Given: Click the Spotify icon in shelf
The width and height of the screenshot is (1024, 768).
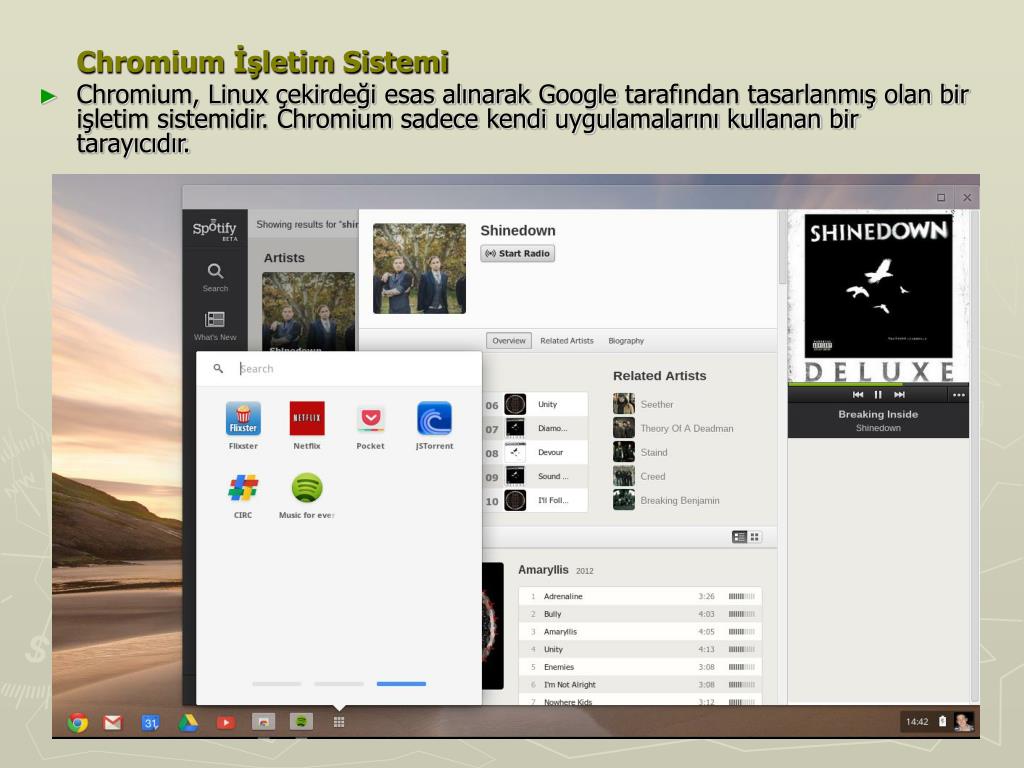Looking at the screenshot, I should pyautogui.click(x=301, y=722).
